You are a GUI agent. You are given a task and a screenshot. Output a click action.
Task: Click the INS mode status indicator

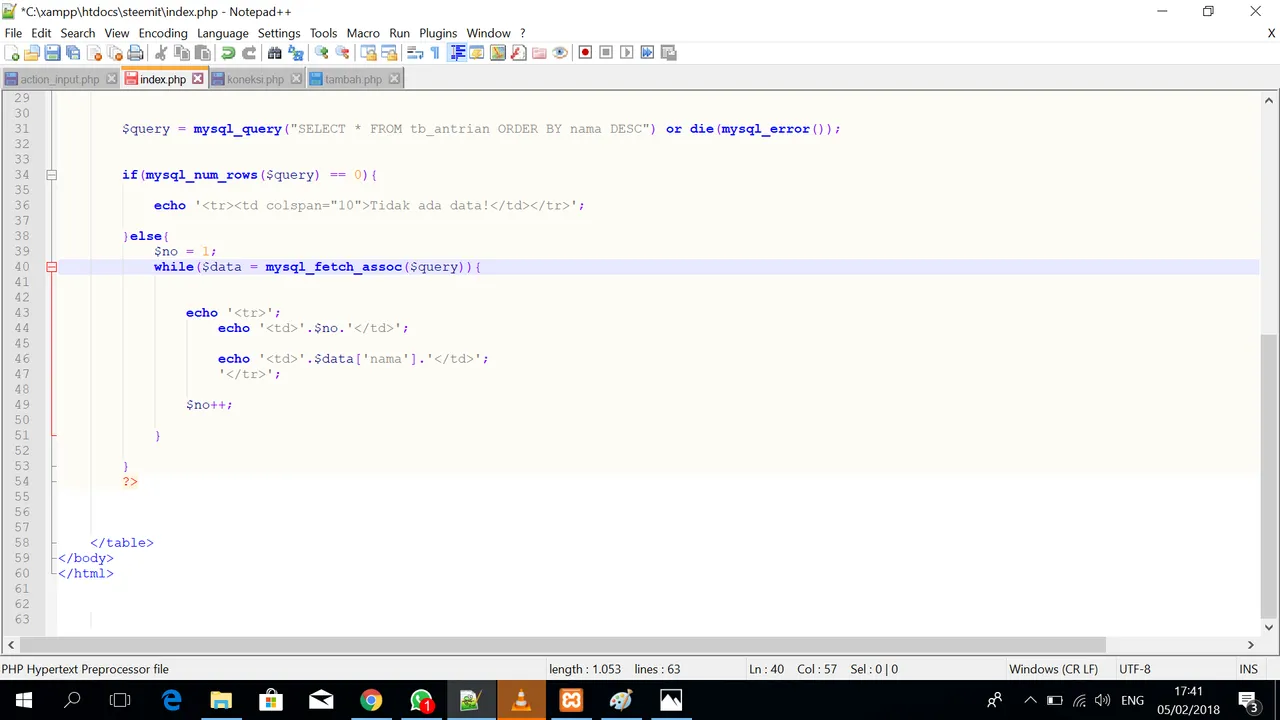coord(1248,669)
